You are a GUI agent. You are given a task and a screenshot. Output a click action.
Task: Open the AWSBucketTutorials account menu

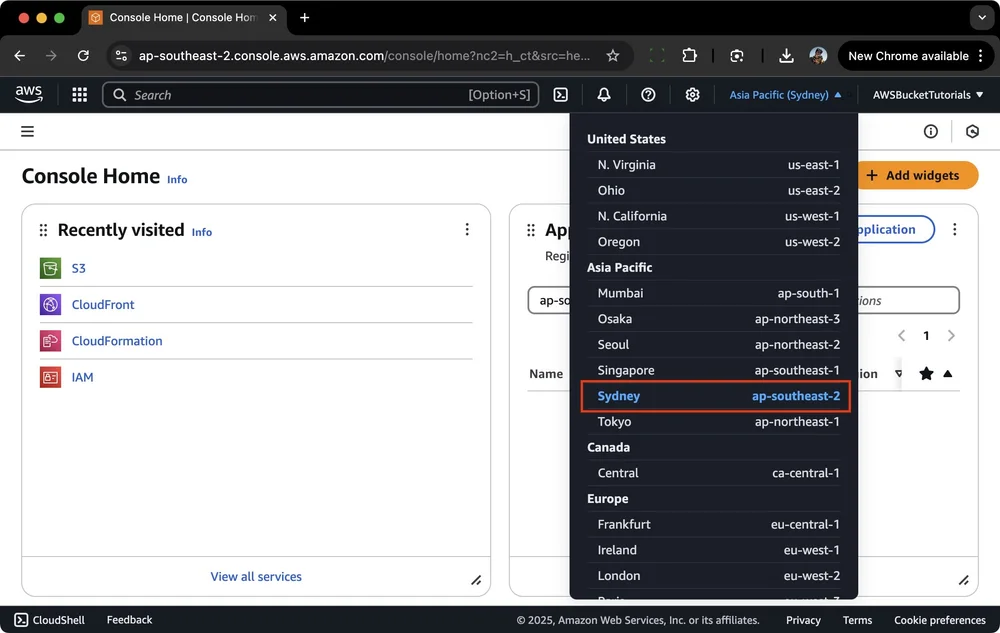click(928, 95)
